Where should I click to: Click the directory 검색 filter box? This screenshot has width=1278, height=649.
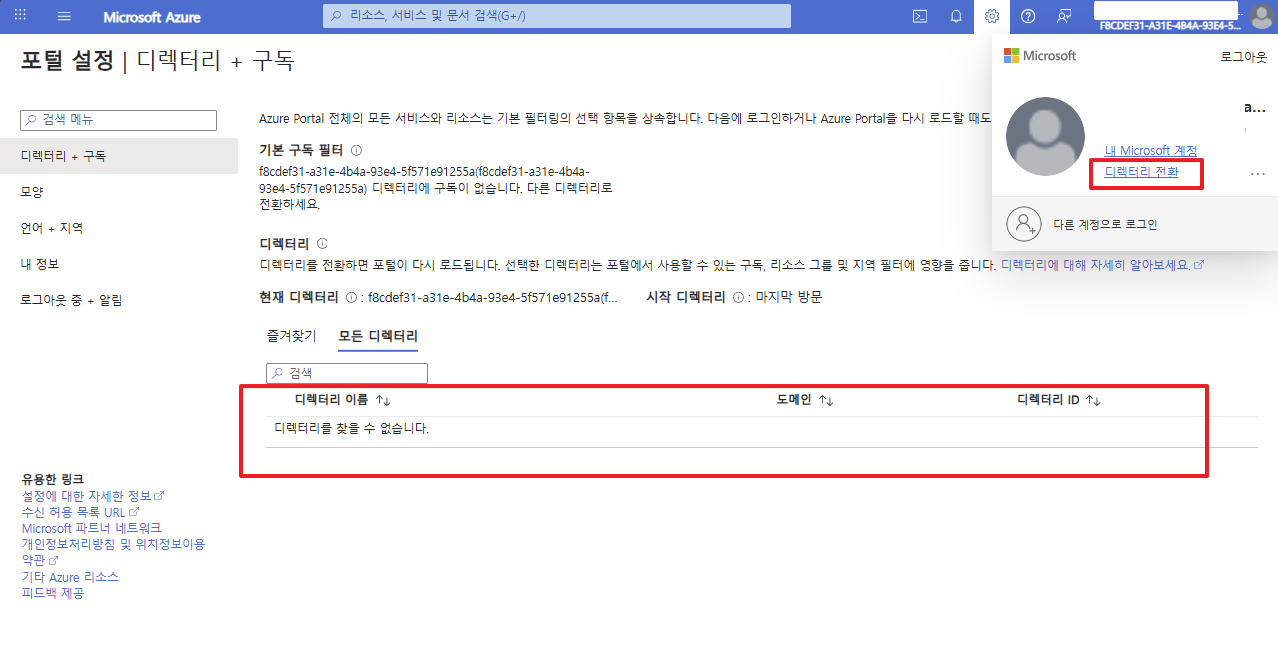pos(347,373)
